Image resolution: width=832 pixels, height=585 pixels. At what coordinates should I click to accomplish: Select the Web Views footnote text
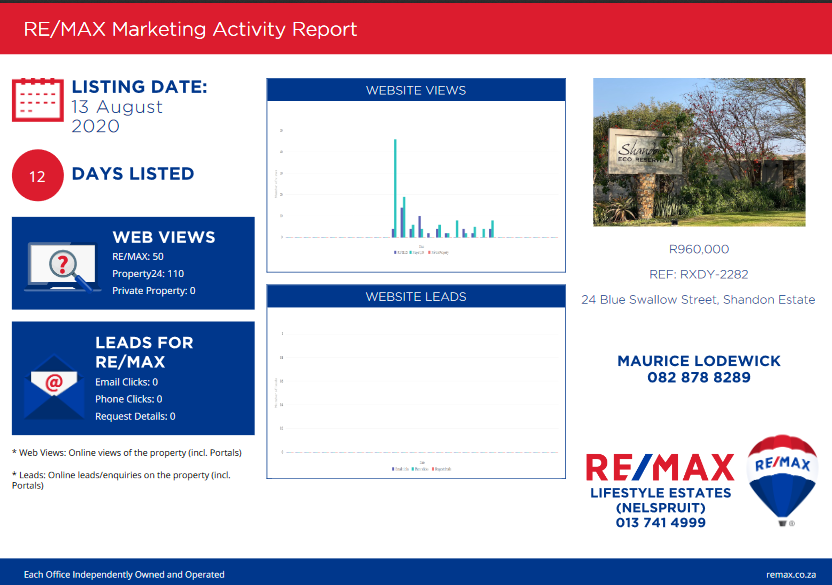[x=127, y=453]
